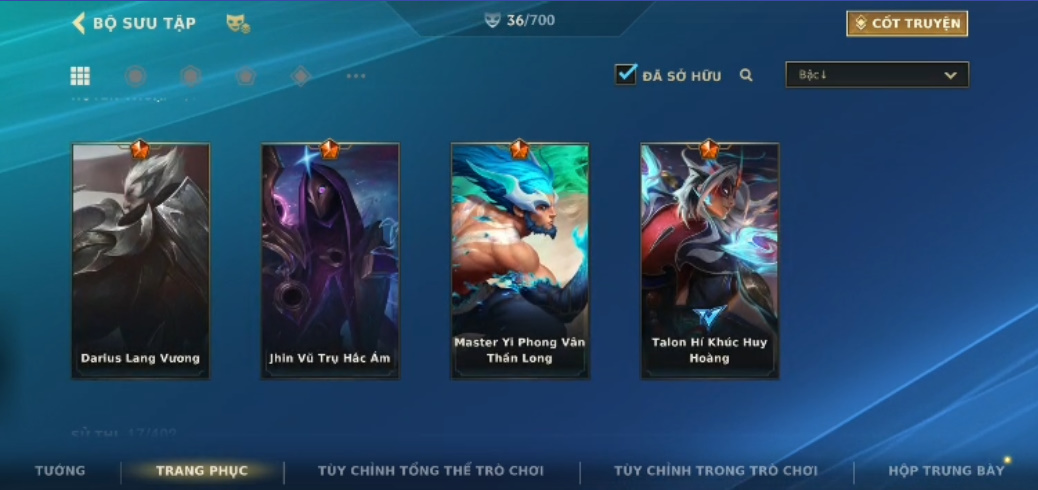Open the three-dots more filters icon
Screen dimensions: 1038x490
(356, 76)
